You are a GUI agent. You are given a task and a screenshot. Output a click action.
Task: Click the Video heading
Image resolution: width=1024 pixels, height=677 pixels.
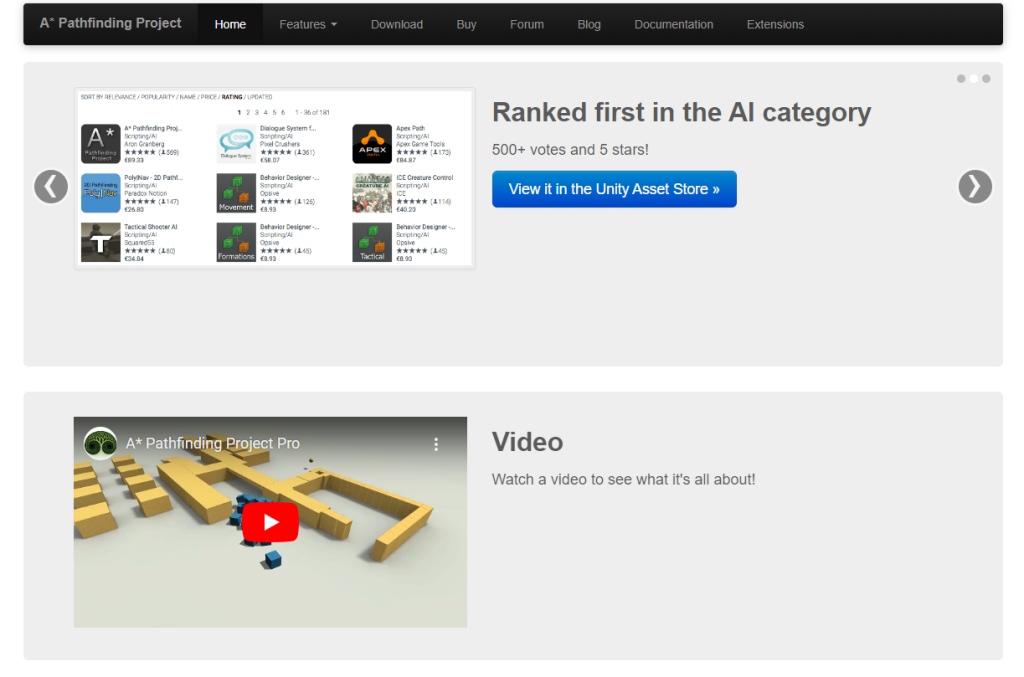tap(527, 442)
